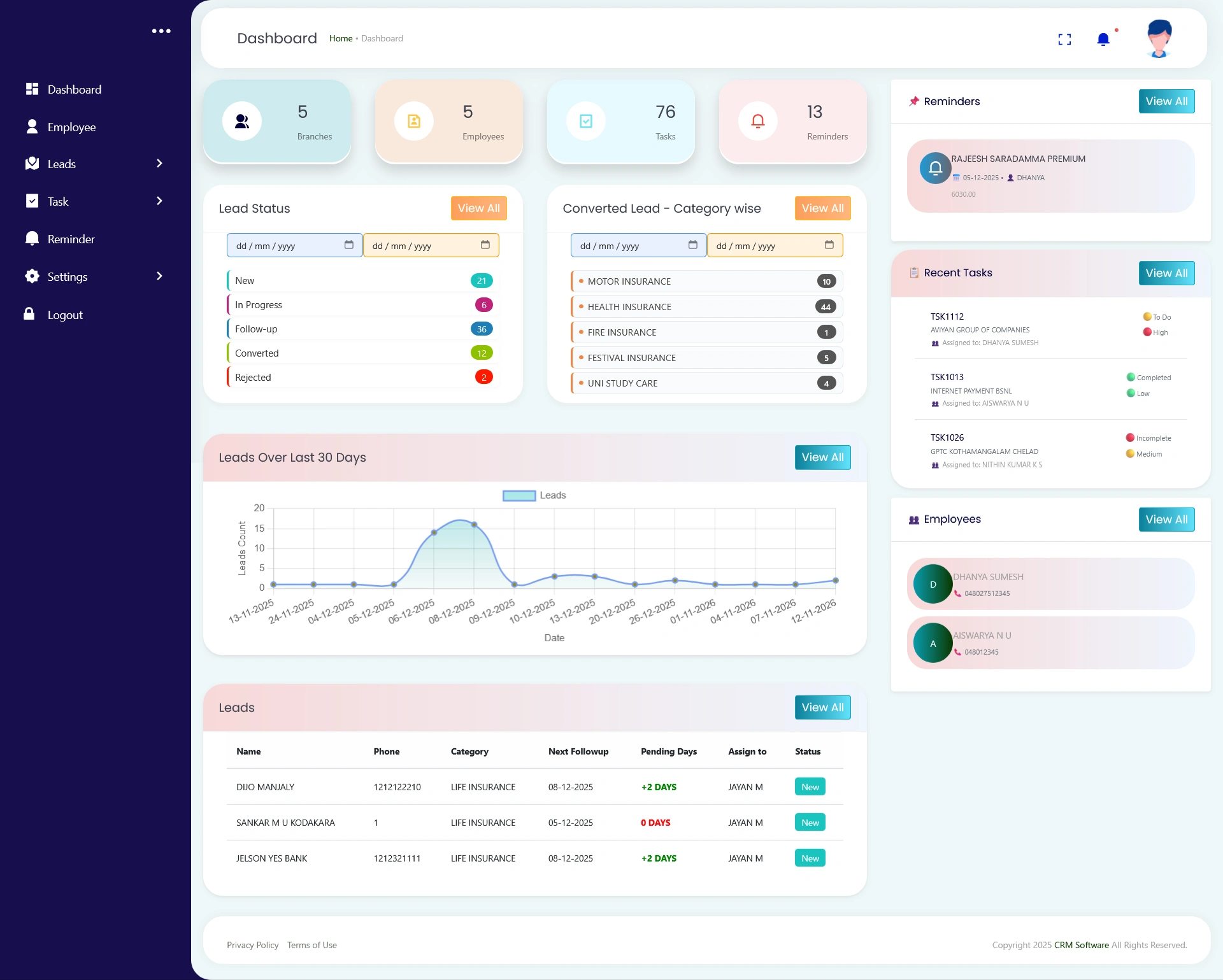Click the bell icon on Rajeesh reminder
This screenshot has width=1223, height=980.
935,168
